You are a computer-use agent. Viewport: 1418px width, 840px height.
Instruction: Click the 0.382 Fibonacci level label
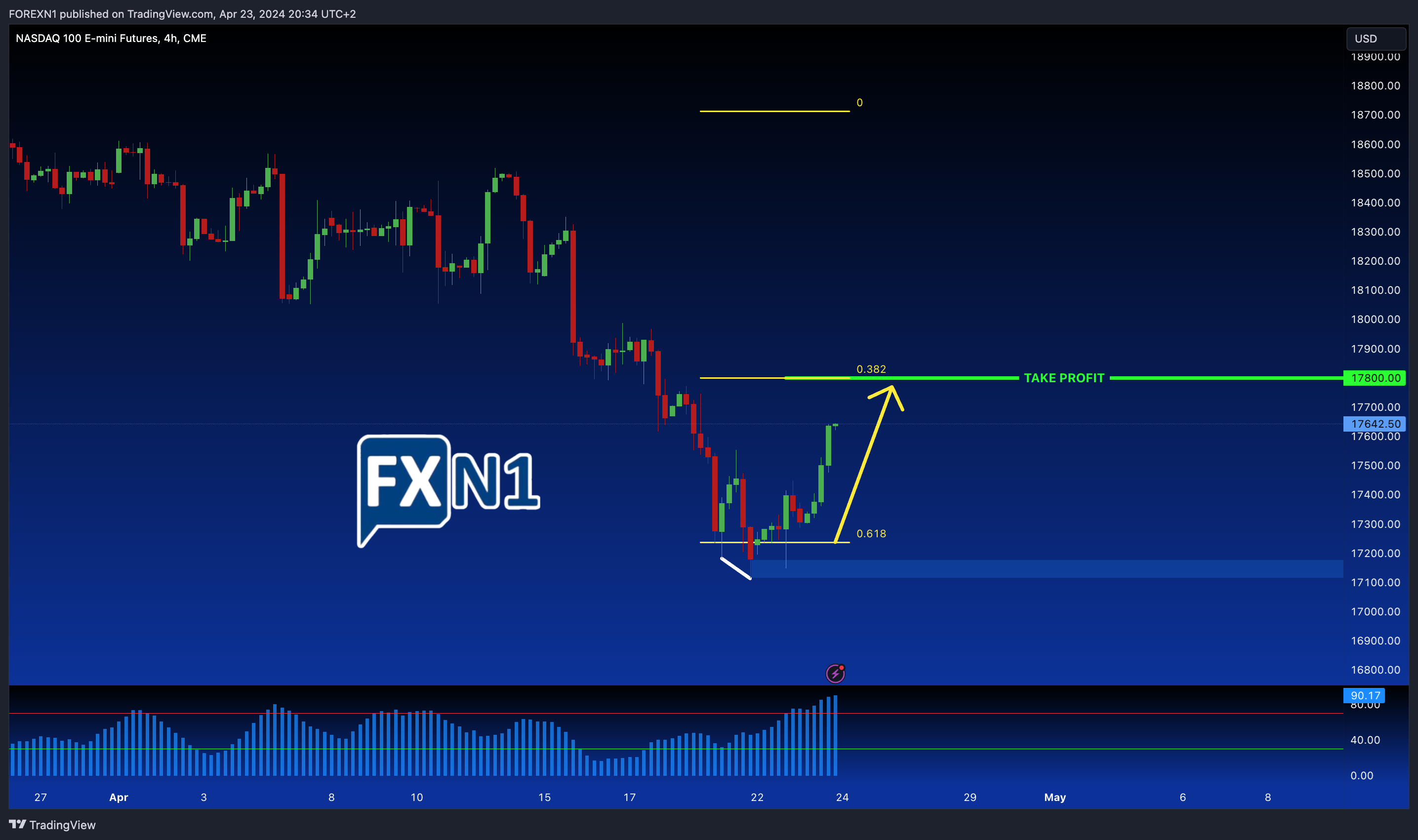pyautogui.click(x=871, y=369)
